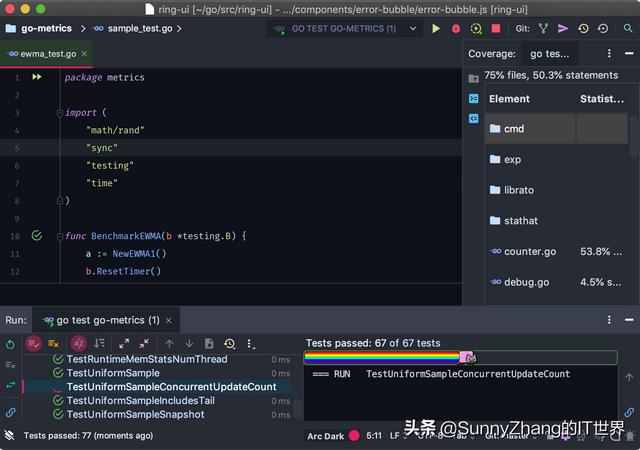The image size is (640, 450).
Task: Select the cmd folder in Coverage
Action: click(x=556, y=129)
